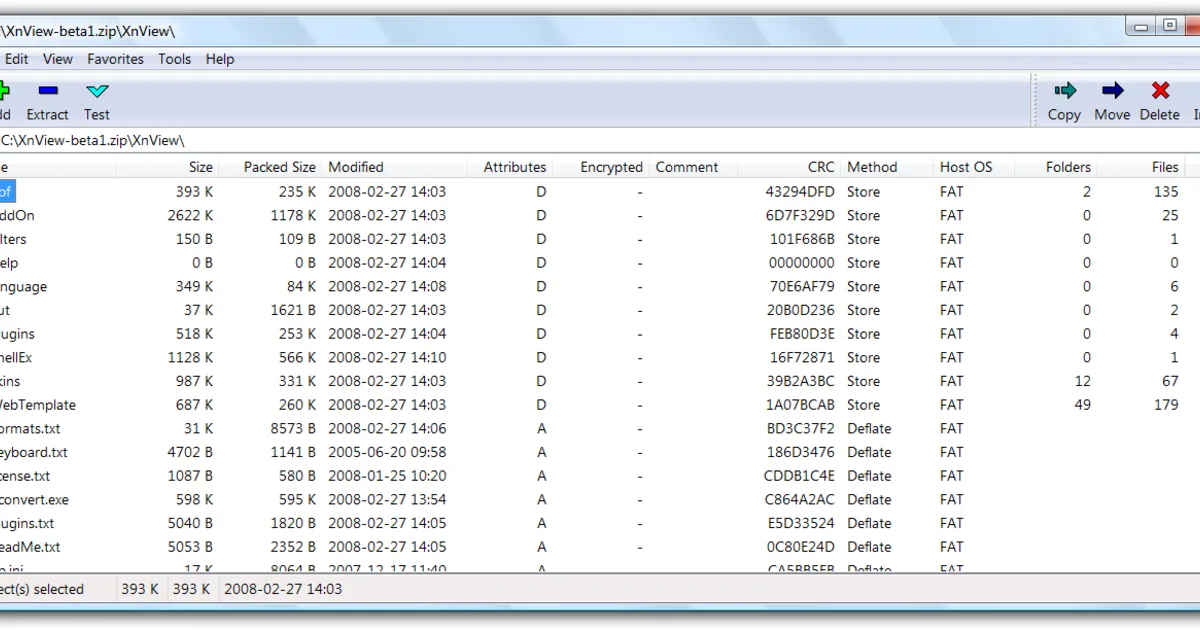Open the Tools menu

pyautogui.click(x=174, y=59)
